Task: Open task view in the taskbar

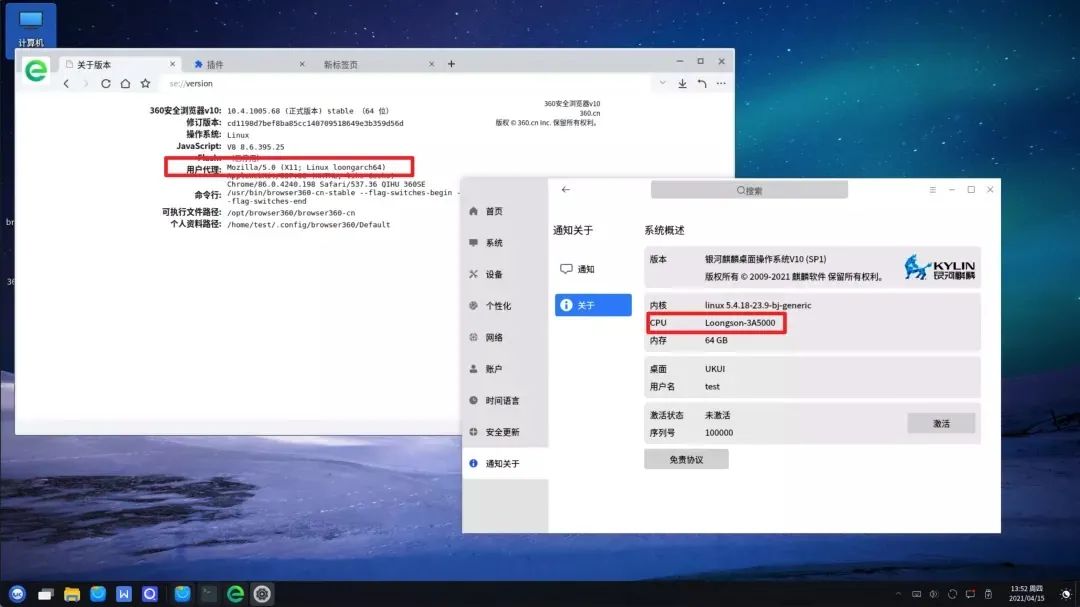Action: 45,594
